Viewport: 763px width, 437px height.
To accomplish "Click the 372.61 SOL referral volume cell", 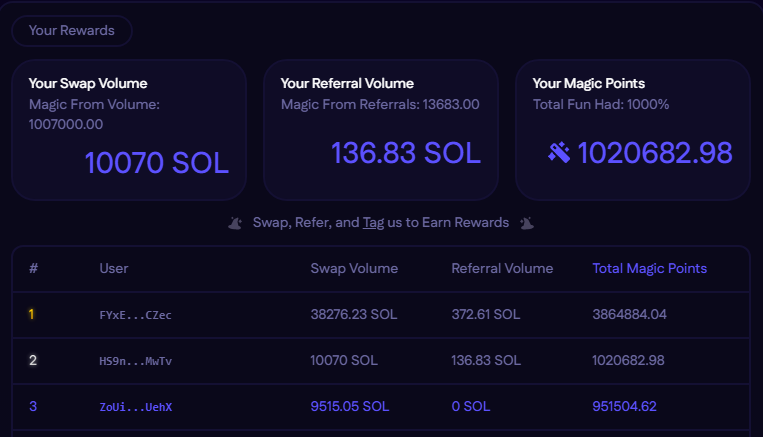I will [486, 314].
